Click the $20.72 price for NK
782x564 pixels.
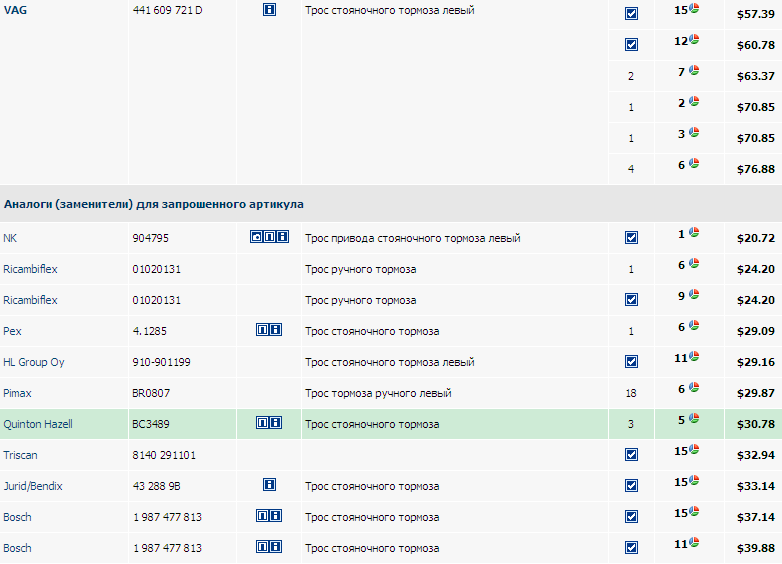pyautogui.click(x=756, y=238)
